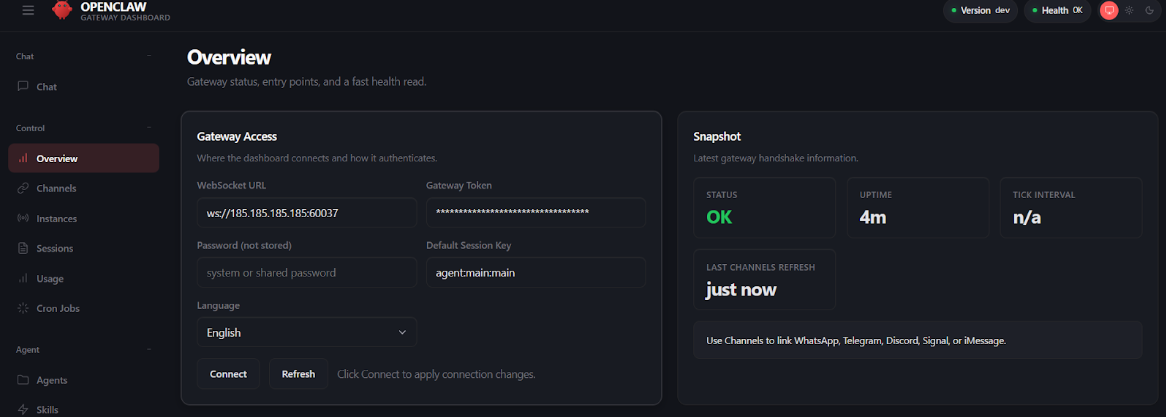
Task: Click the Refresh button
Action: pyautogui.click(x=298, y=374)
